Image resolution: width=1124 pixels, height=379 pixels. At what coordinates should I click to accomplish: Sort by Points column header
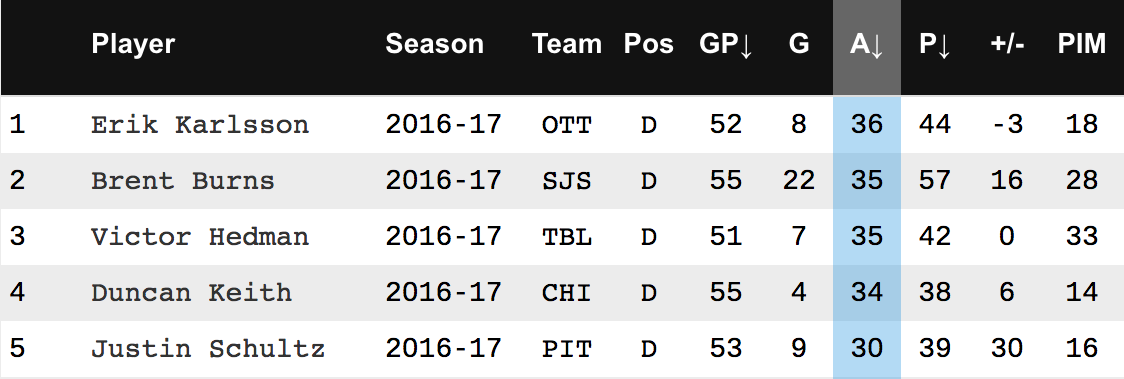935,44
